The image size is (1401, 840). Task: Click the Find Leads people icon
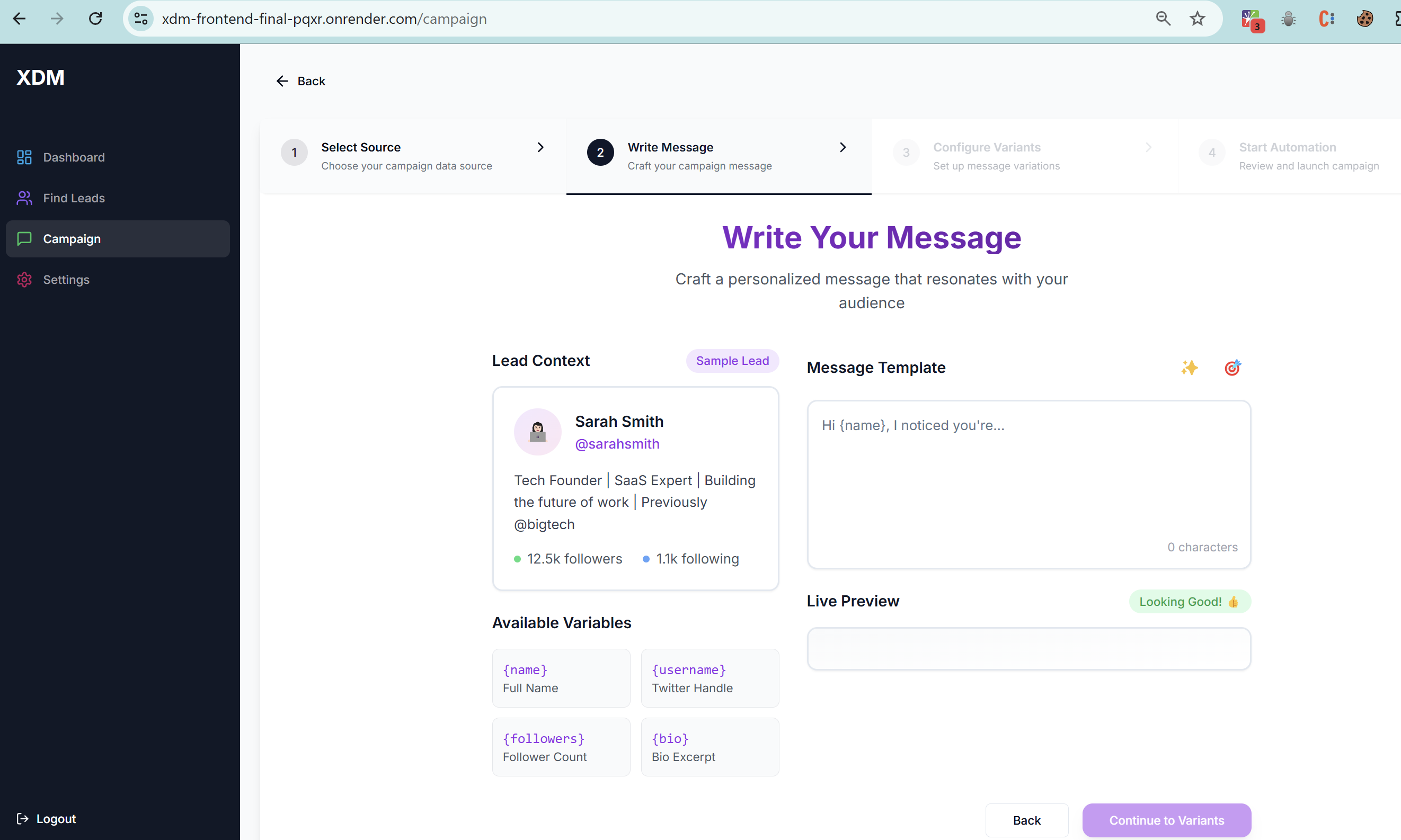(x=24, y=198)
